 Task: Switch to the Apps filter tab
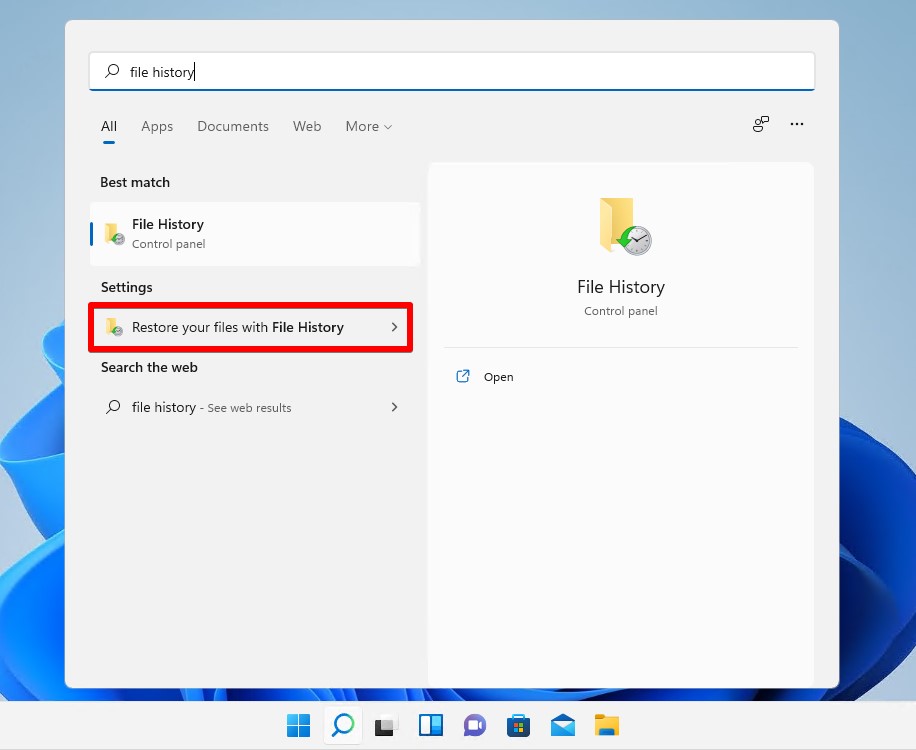pyautogui.click(x=157, y=126)
